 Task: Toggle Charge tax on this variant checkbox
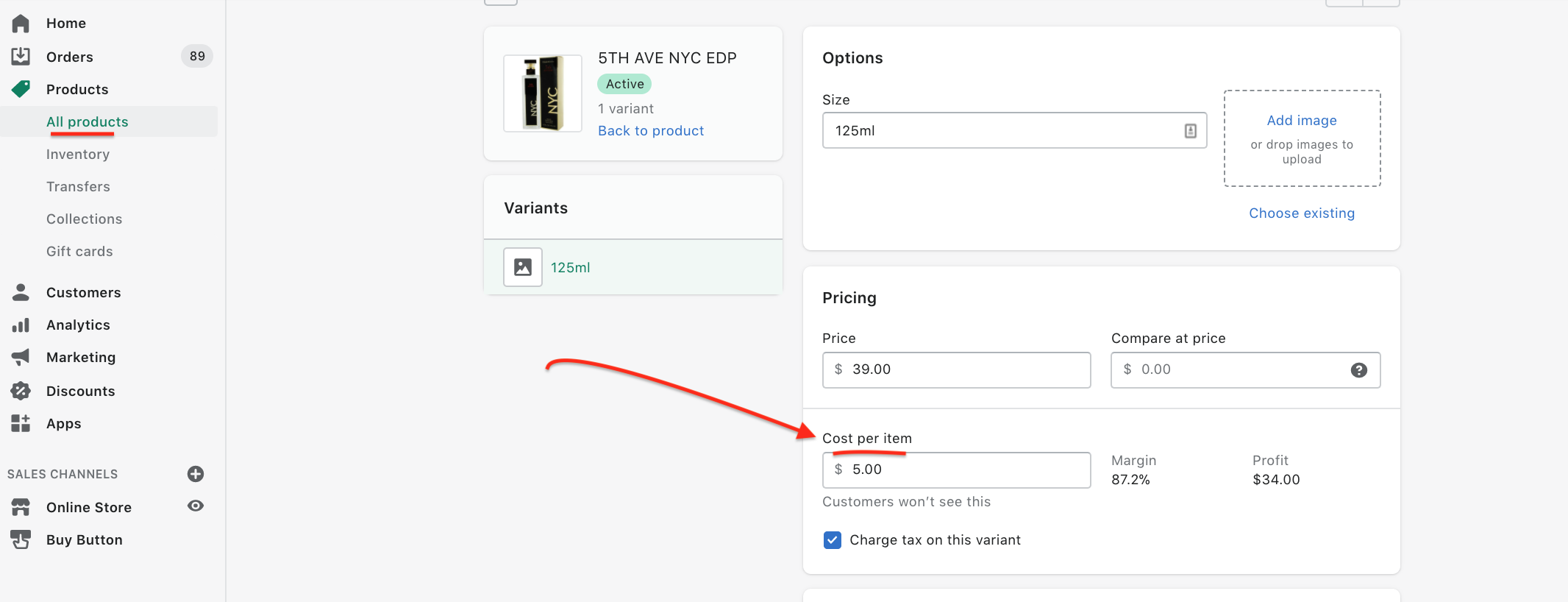(x=833, y=540)
